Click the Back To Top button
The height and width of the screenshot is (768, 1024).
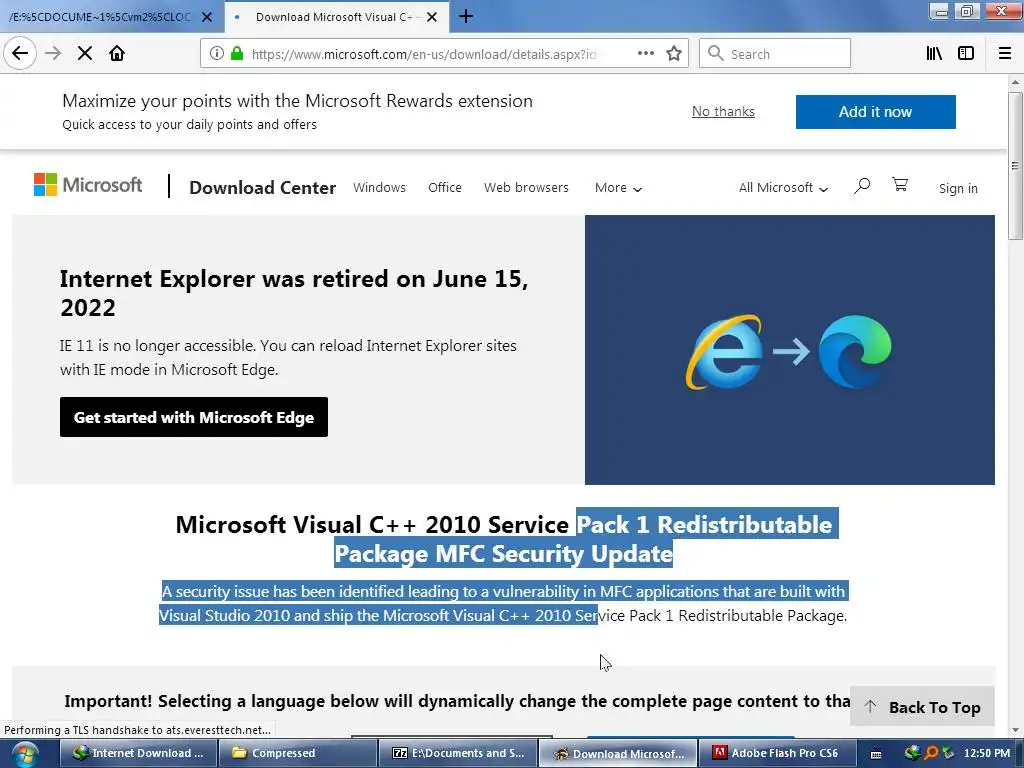(x=922, y=707)
